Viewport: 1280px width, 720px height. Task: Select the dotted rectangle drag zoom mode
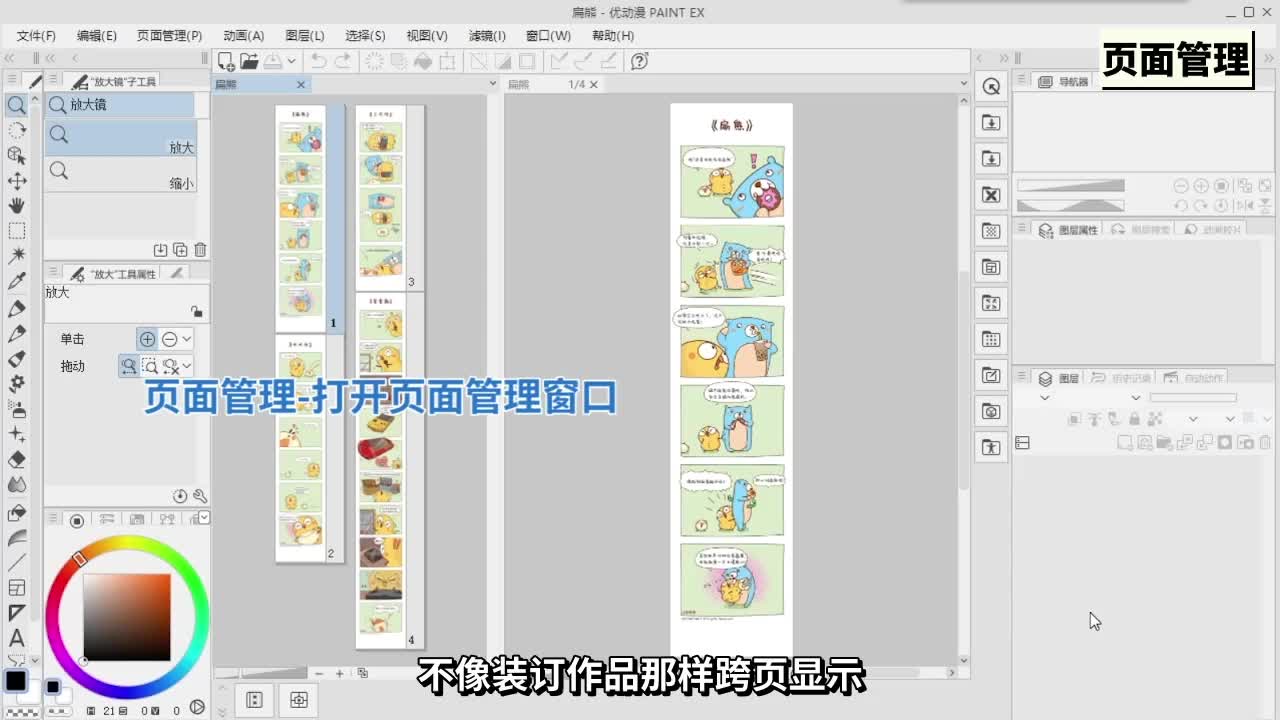pos(149,366)
